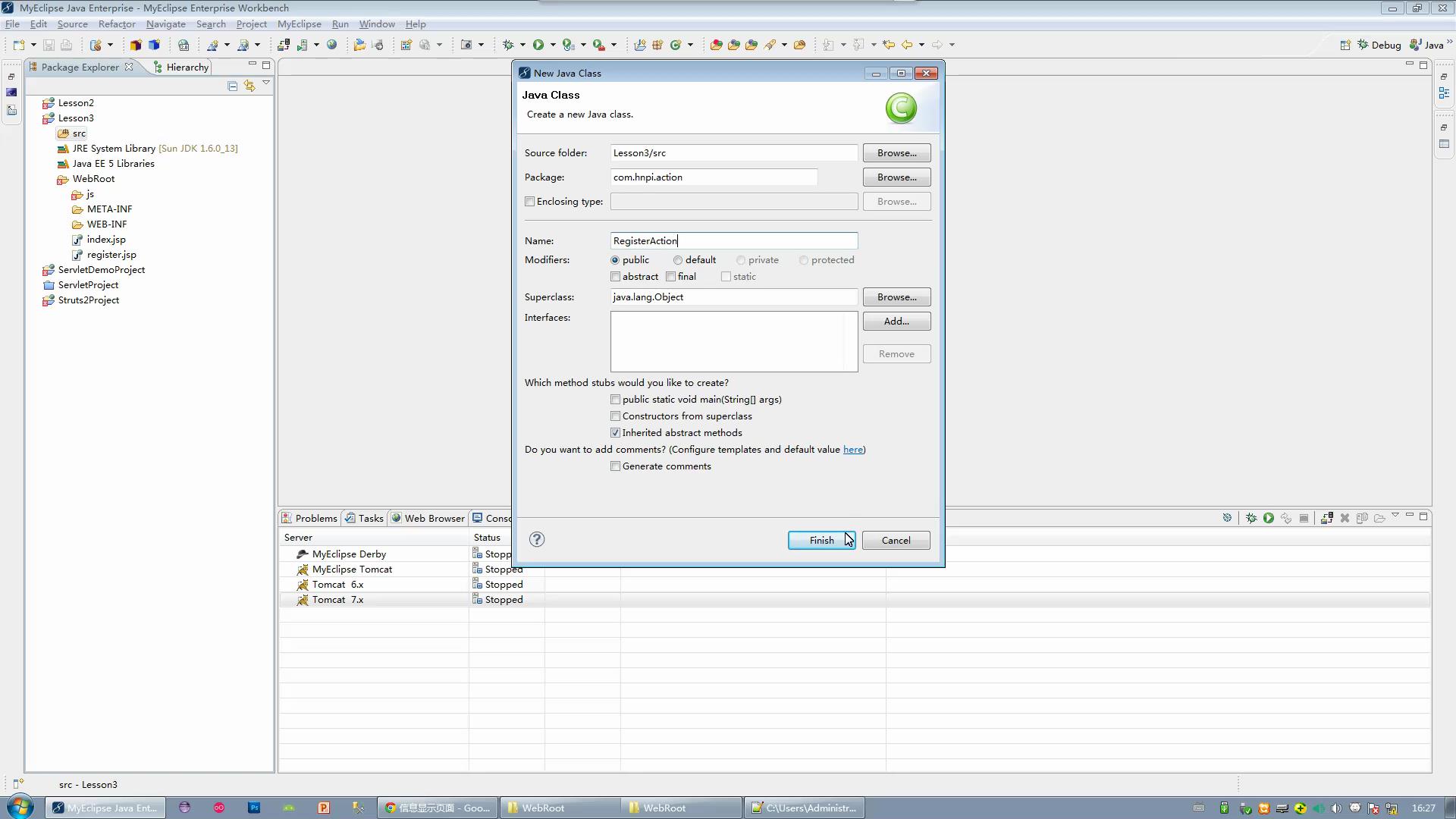This screenshot has height=819, width=1456.
Task: Click the Debug bug icon in main toolbar
Action: (508, 45)
